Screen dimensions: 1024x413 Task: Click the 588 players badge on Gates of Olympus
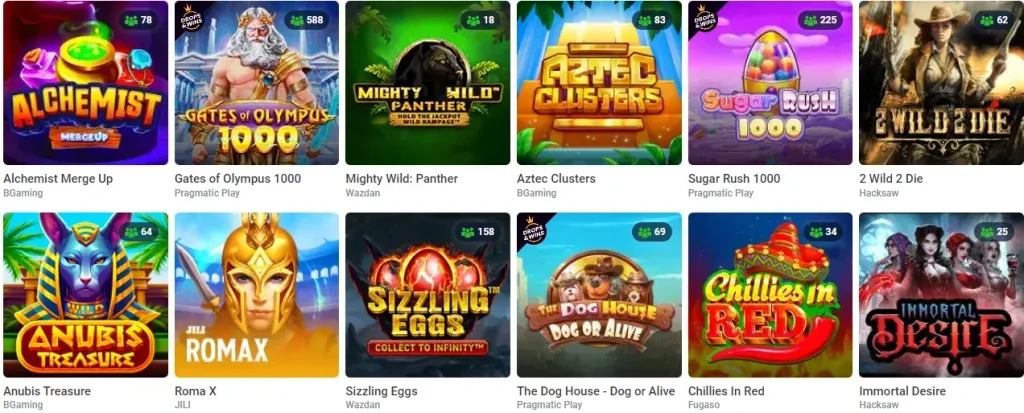point(307,20)
